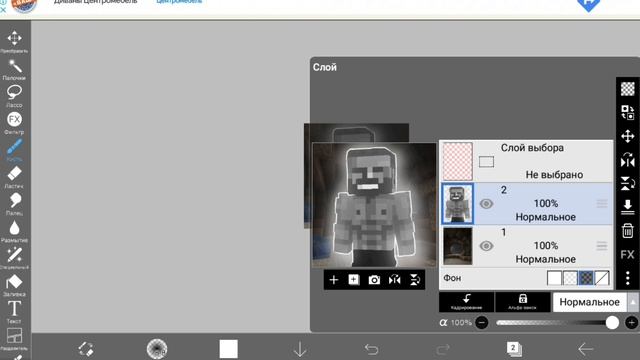Click the selection layer empty rectangle
Screen dimensions: 640x360
[486, 162]
